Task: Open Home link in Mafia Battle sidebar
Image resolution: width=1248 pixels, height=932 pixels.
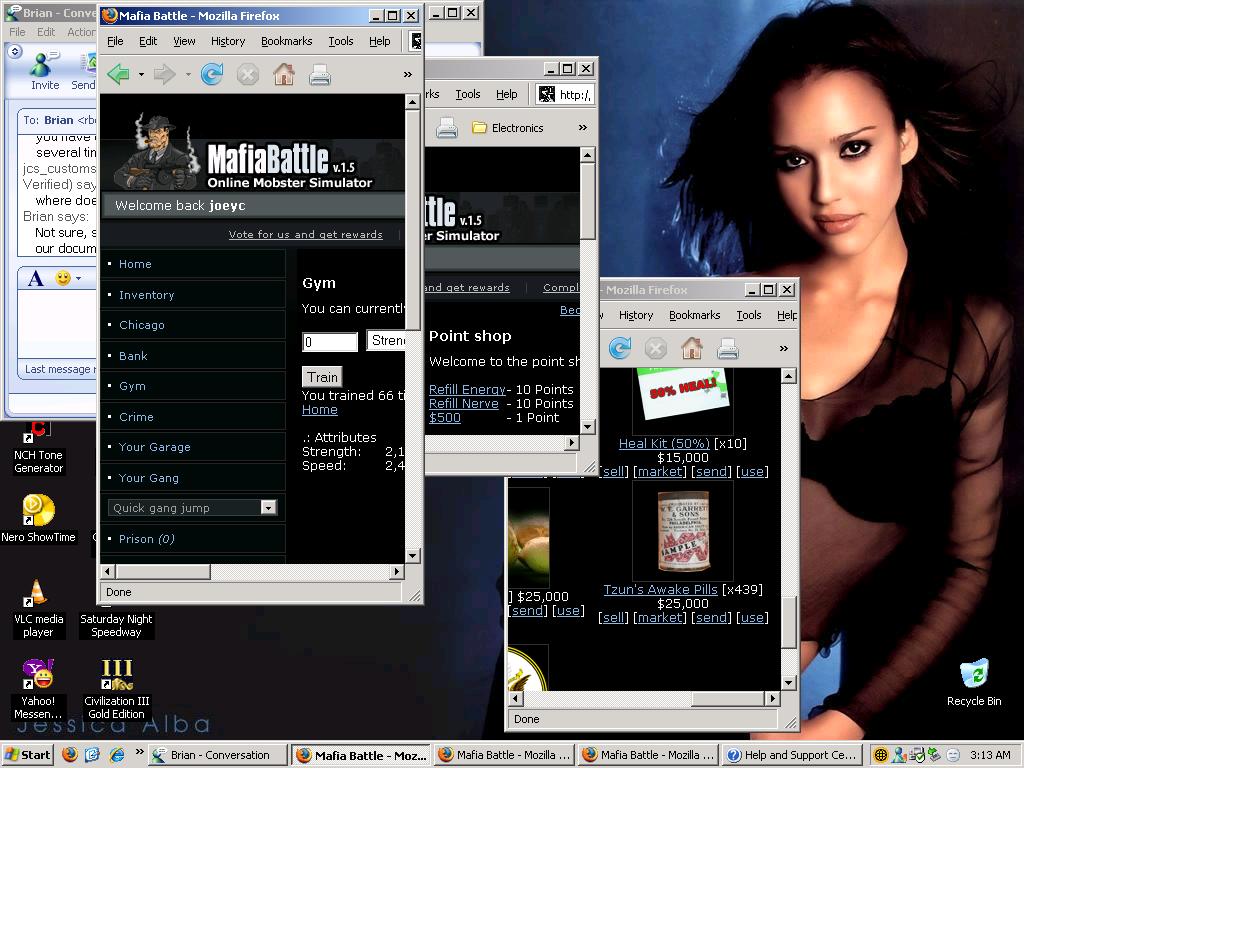Action: tap(135, 264)
